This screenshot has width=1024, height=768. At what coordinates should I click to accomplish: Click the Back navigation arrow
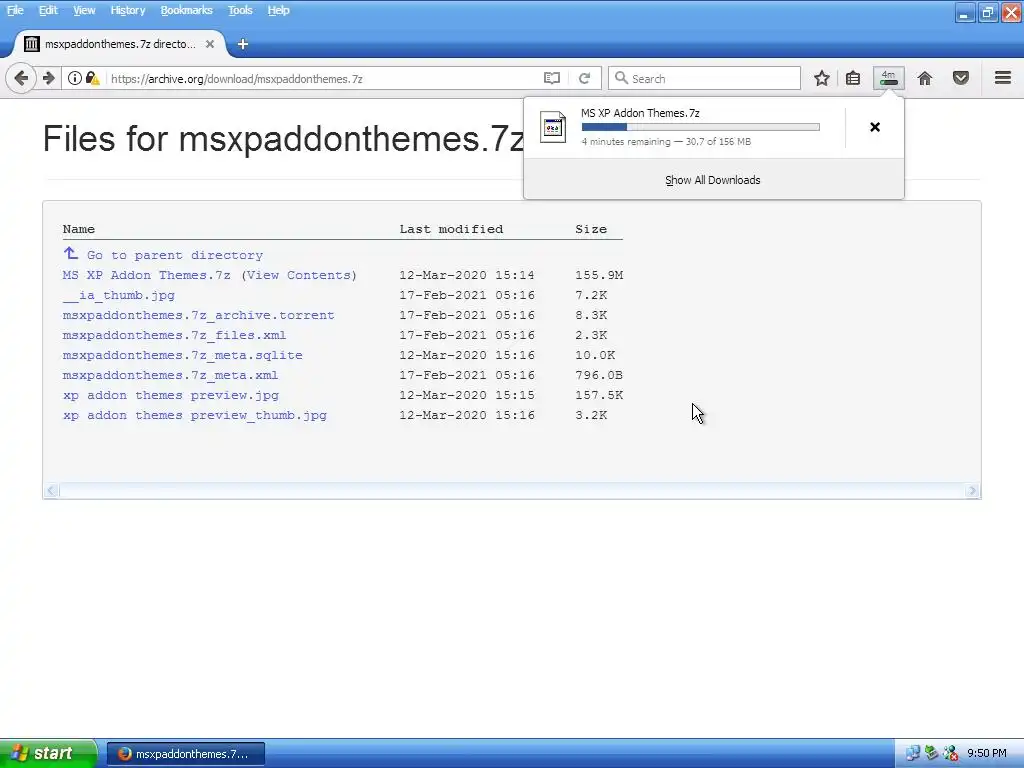tap(21, 78)
